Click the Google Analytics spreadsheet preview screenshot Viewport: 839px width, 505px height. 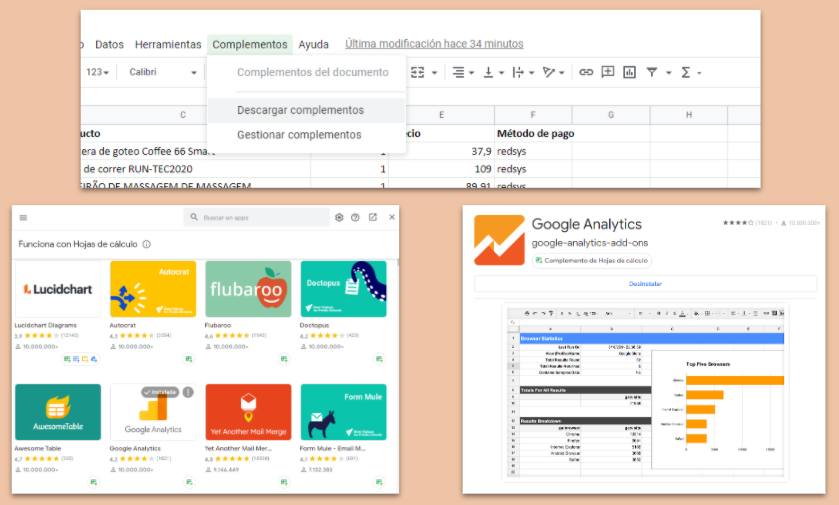click(x=645, y=392)
